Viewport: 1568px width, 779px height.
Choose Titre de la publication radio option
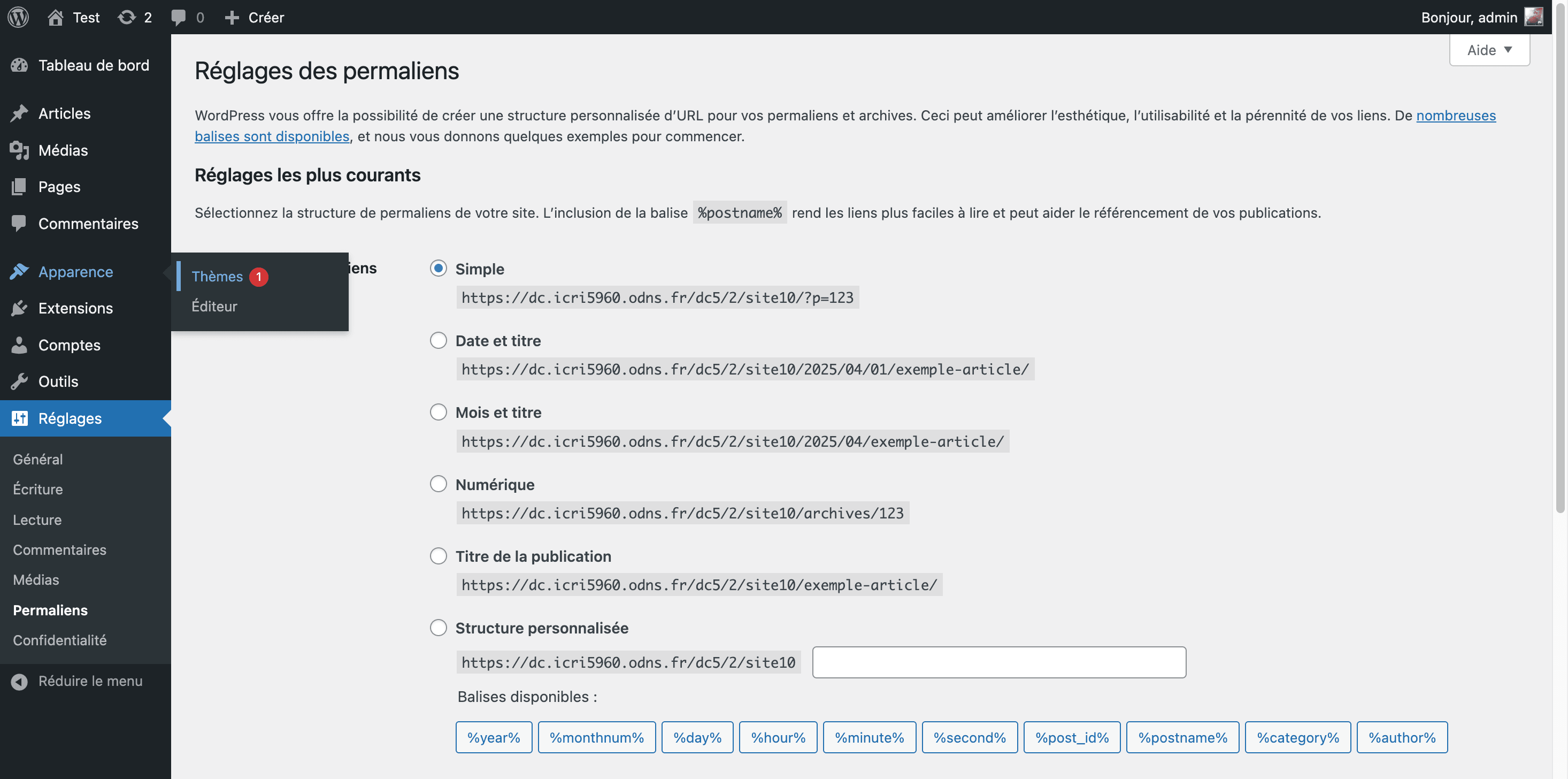(439, 556)
